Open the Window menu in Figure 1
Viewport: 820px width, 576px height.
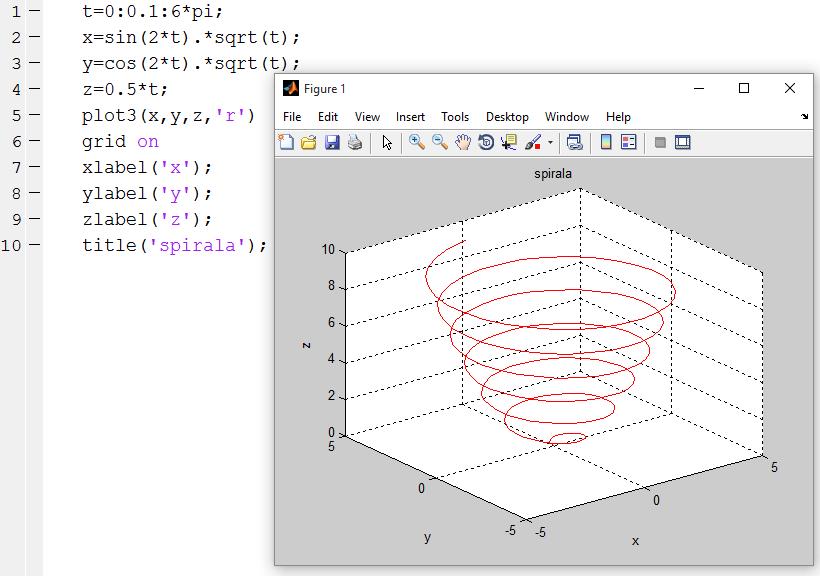(x=567, y=117)
